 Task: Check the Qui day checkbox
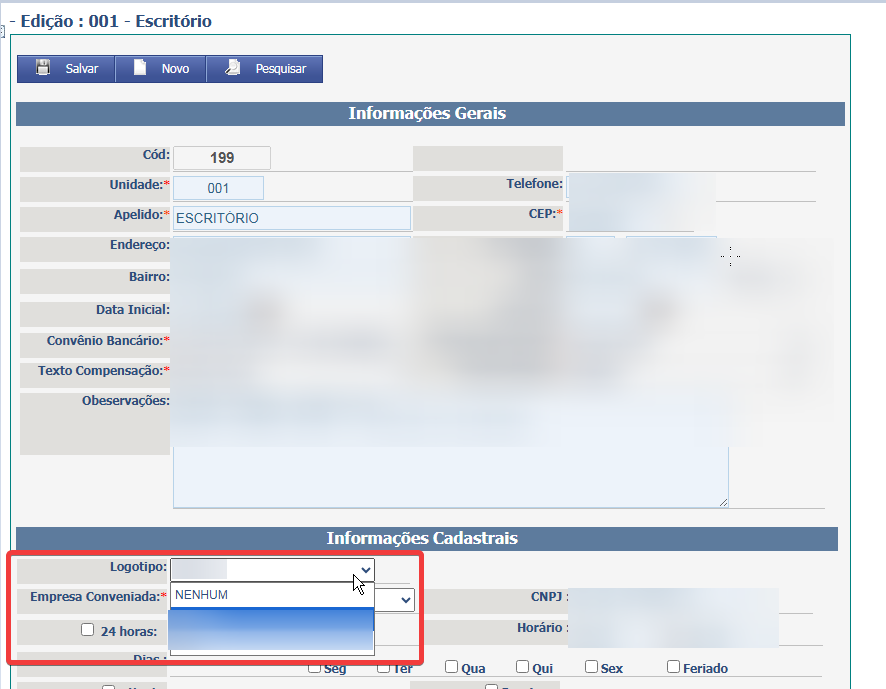tap(522, 667)
